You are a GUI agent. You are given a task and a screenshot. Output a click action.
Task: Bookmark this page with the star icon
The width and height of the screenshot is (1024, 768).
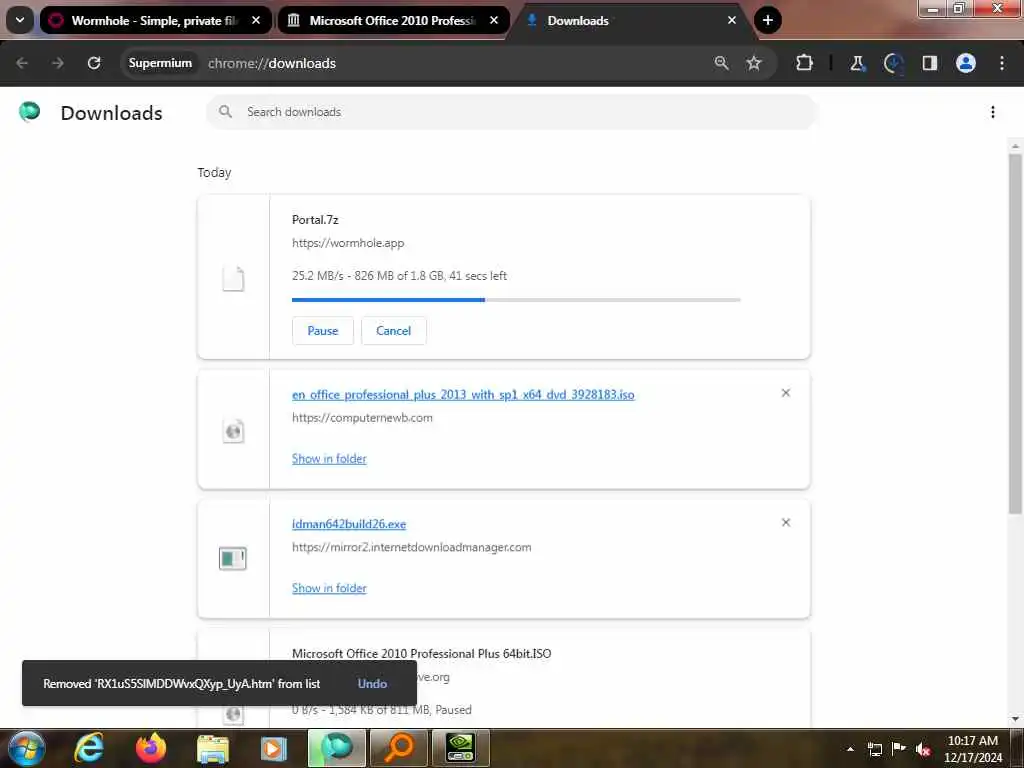tap(754, 63)
